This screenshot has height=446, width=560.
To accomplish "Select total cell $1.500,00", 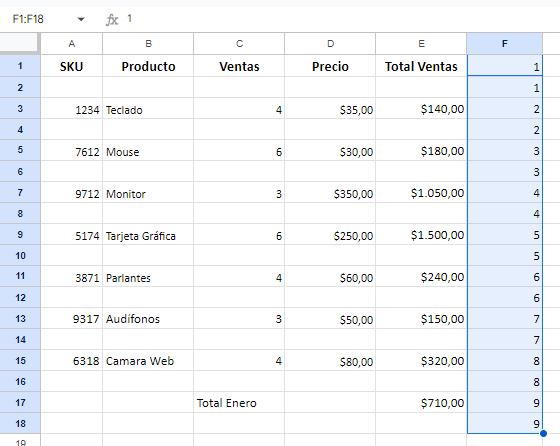I will (421, 235).
